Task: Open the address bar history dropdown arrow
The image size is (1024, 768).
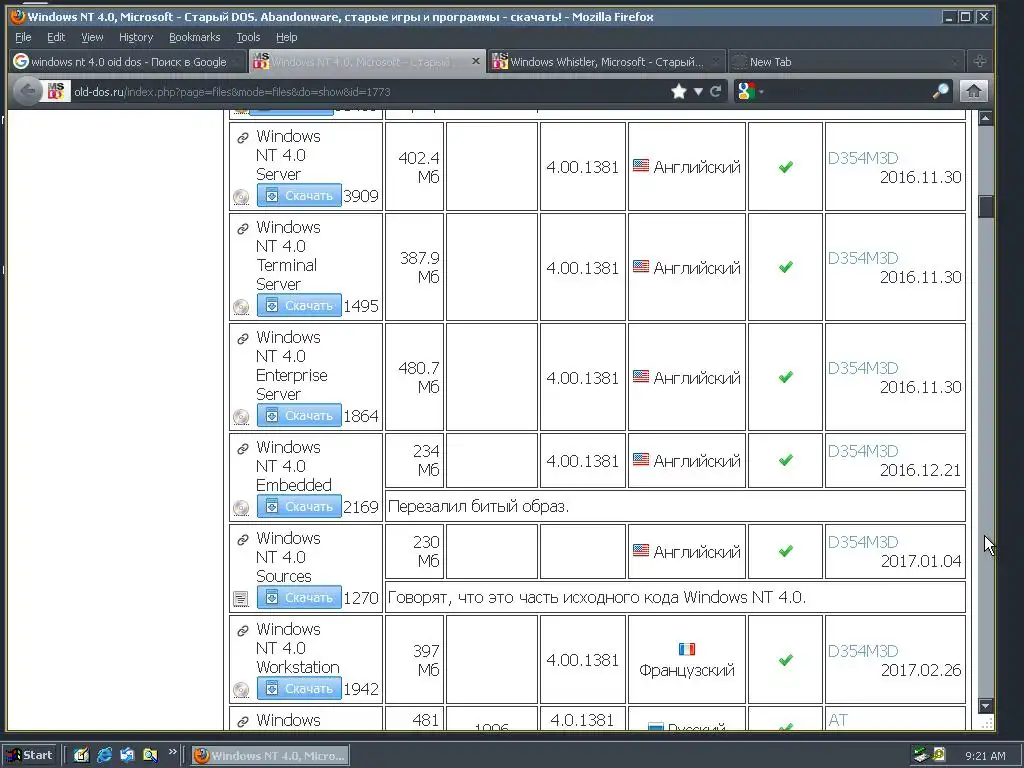Action: point(698,91)
